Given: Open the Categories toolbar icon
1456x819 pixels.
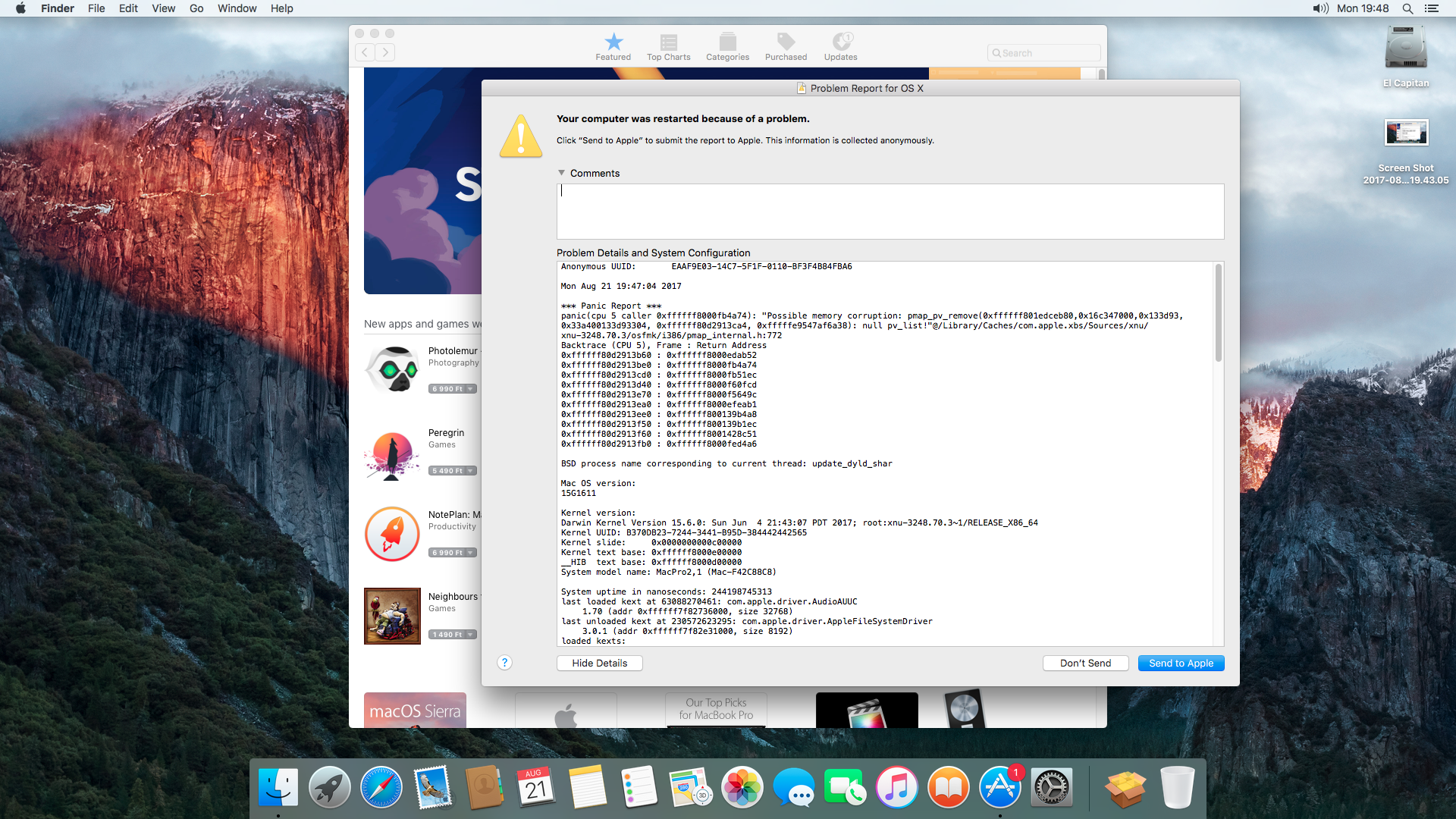Looking at the screenshot, I should click(x=727, y=46).
